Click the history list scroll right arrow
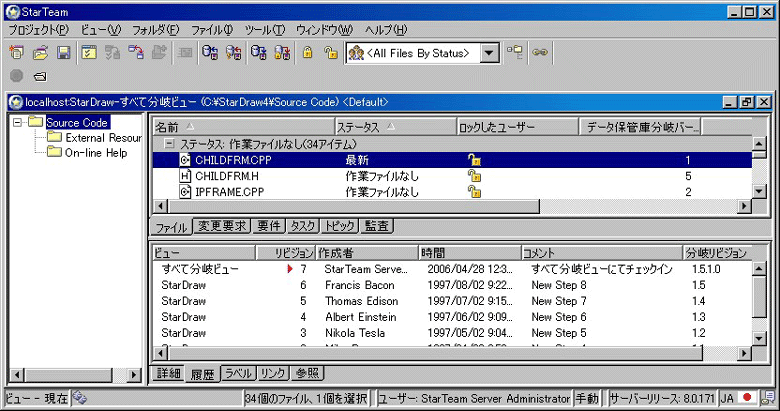Screen dimensions: 780x411 744,353
